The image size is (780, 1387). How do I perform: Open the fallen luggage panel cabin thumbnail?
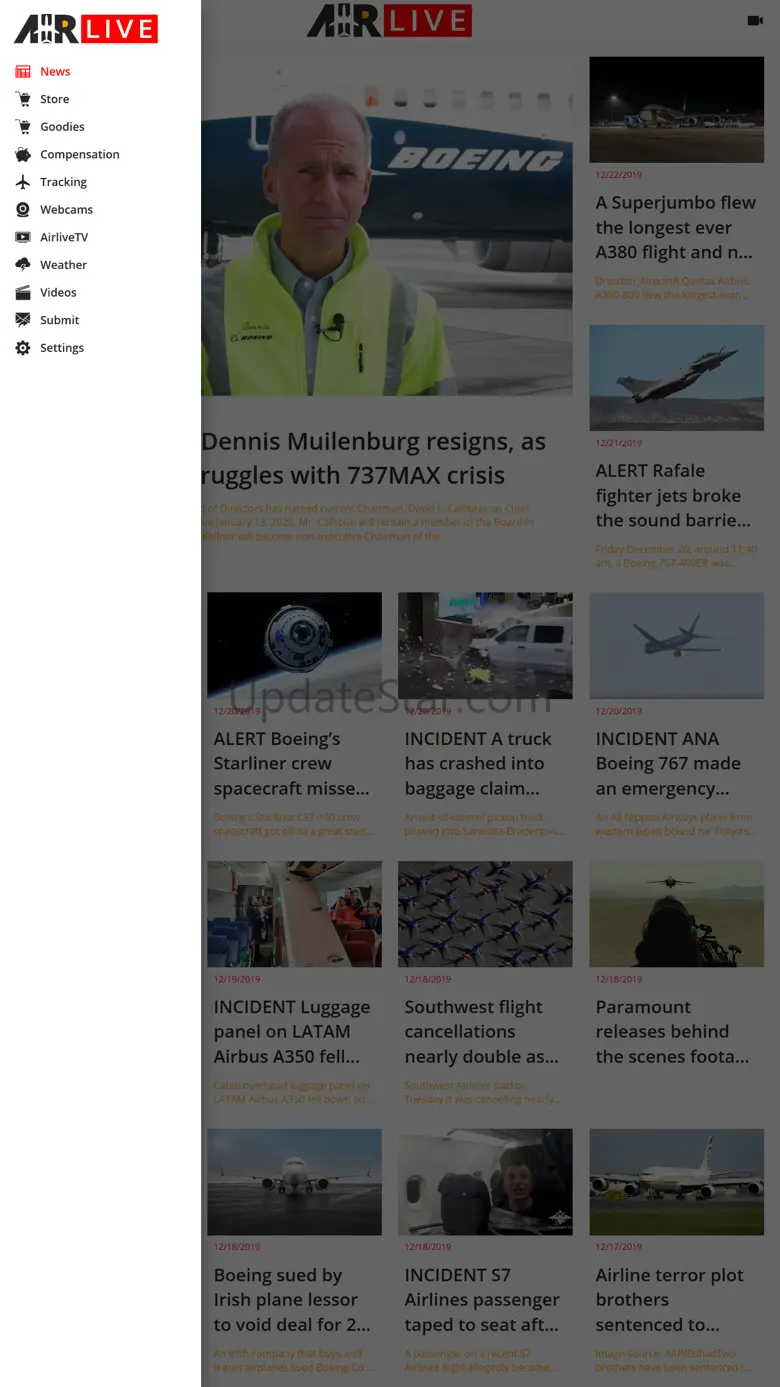[x=294, y=914]
